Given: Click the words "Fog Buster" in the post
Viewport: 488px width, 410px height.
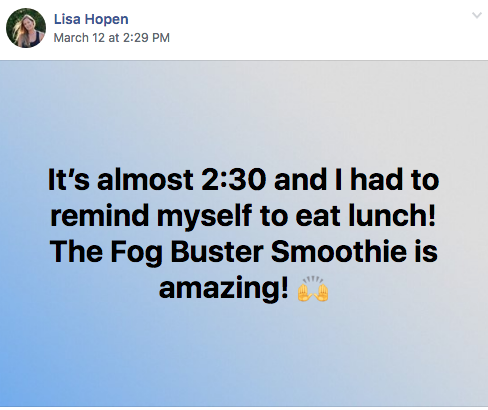Looking at the screenshot, I should (x=187, y=252).
